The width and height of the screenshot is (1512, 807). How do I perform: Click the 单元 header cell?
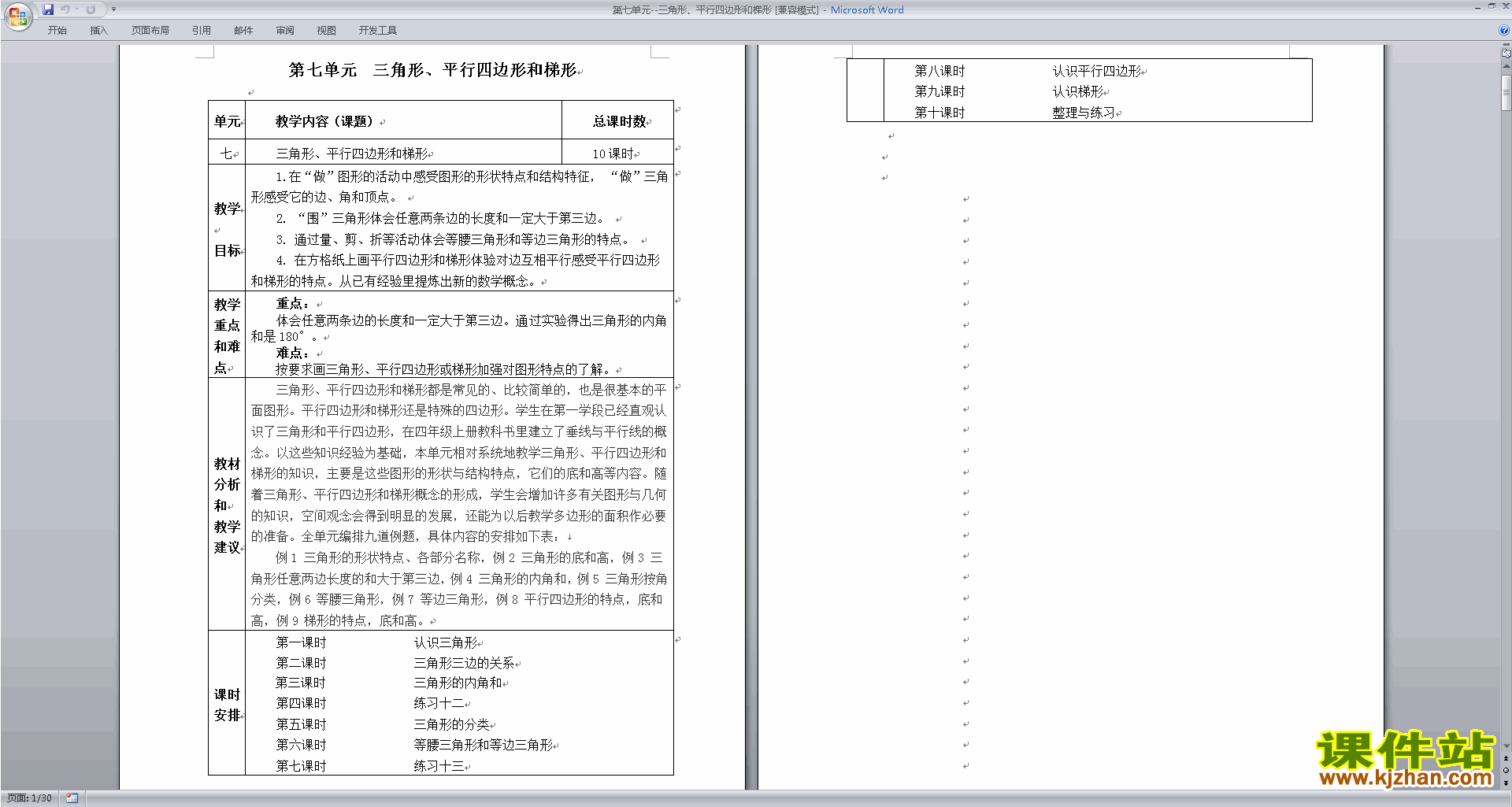[x=227, y=121]
